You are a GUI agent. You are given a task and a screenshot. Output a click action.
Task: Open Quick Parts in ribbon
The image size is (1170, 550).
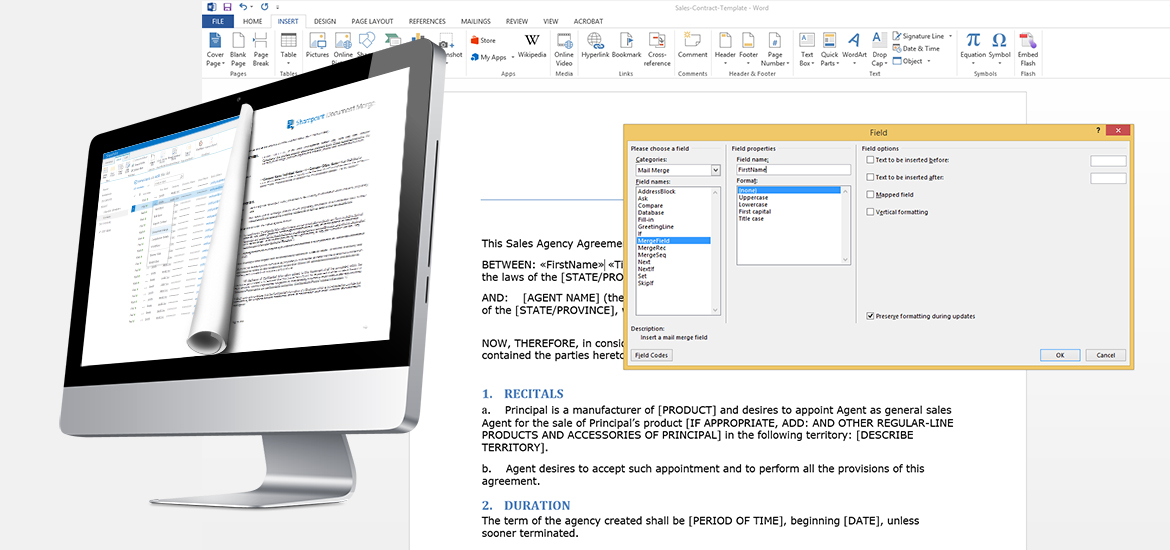click(x=829, y=49)
